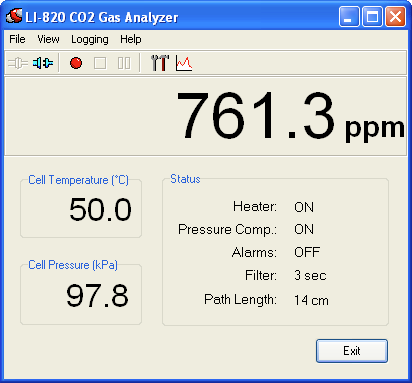The width and height of the screenshot is (412, 383).
Task: Click the LI-820 application icon in title bar
Action: (x=14, y=16)
